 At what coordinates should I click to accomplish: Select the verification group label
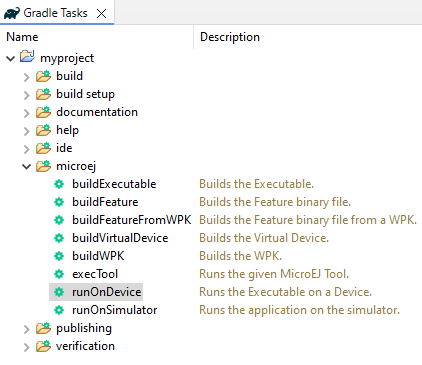85,346
